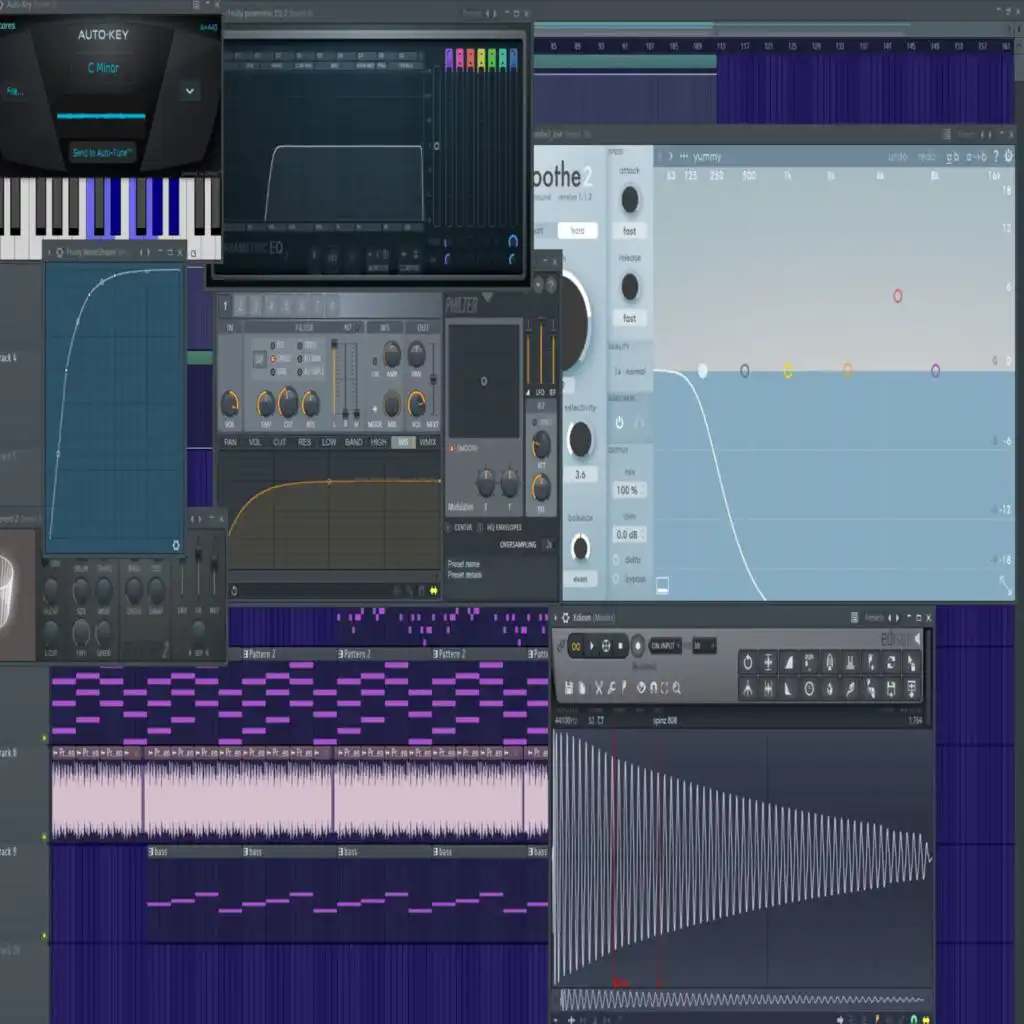Click envelope reset icon at bottom left
This screenshot has height=1024, width=1024.
pyautogui.click(x=234, y=591)
